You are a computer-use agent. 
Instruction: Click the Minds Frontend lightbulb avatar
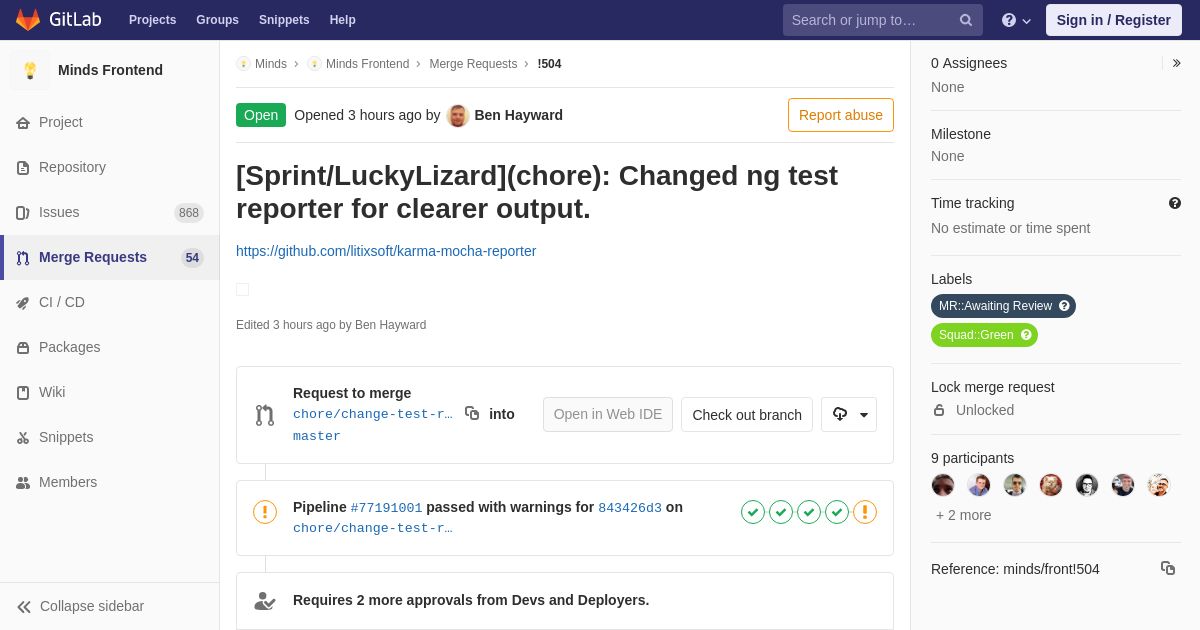click(30, 70)
